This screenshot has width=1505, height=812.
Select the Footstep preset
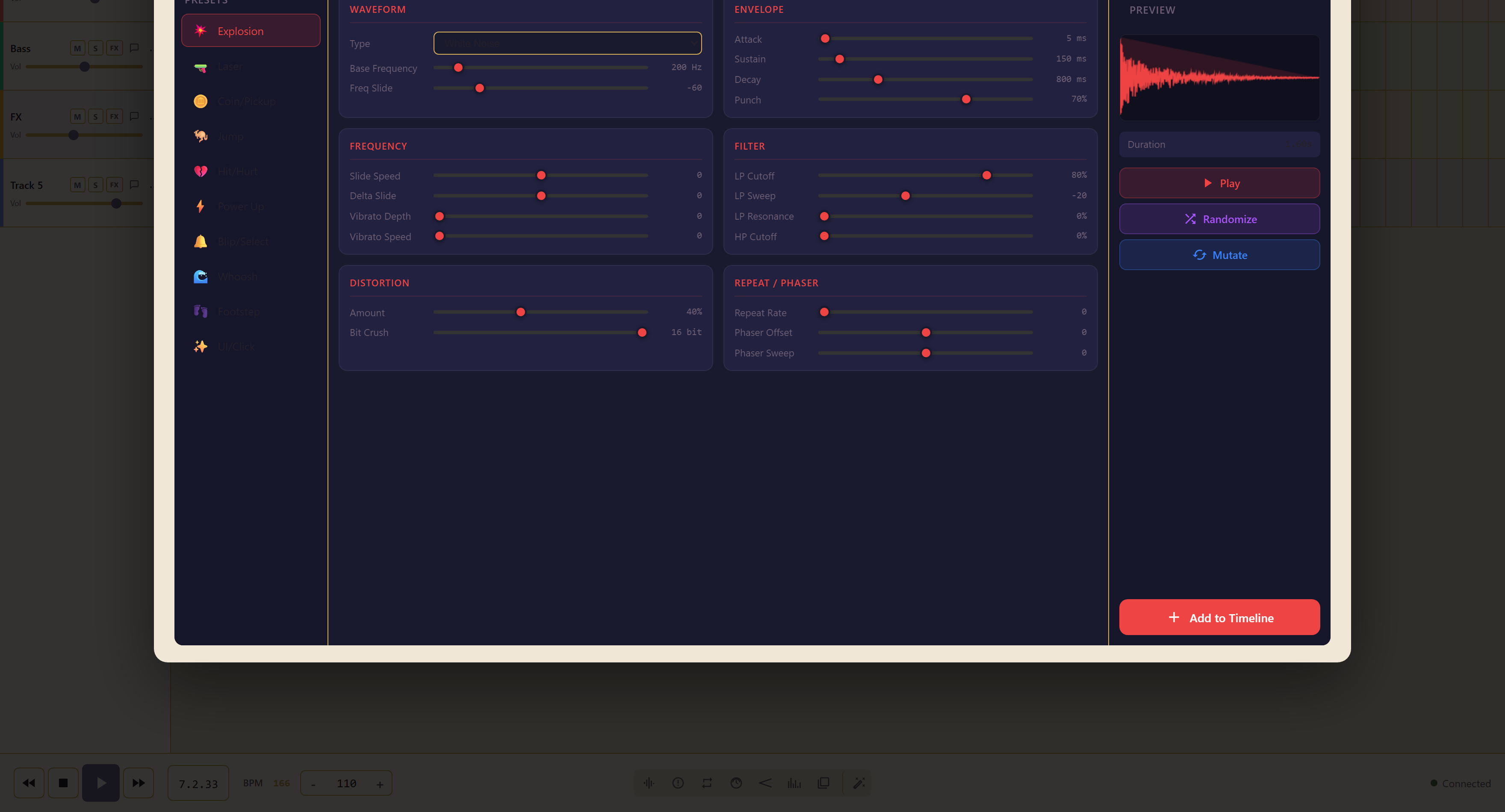[x=251, y=312]
